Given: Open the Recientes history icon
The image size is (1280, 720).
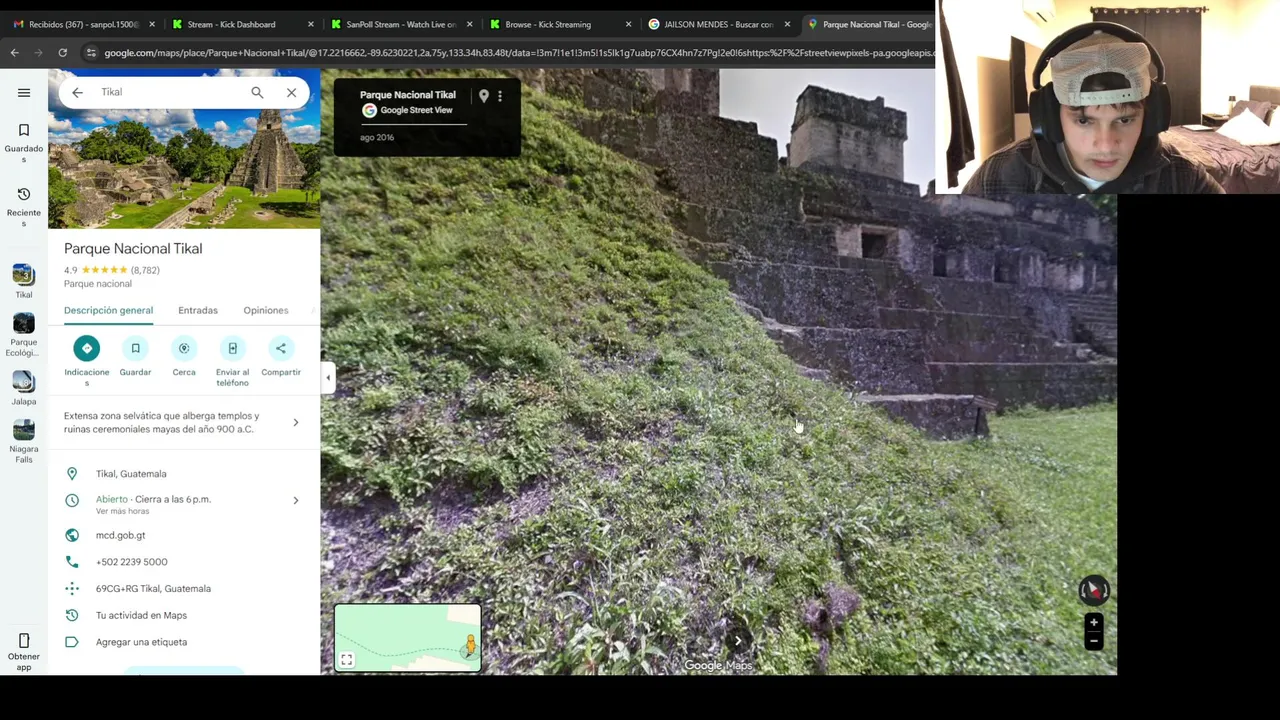Looking at the screenshot, I should tap(24, 194).
